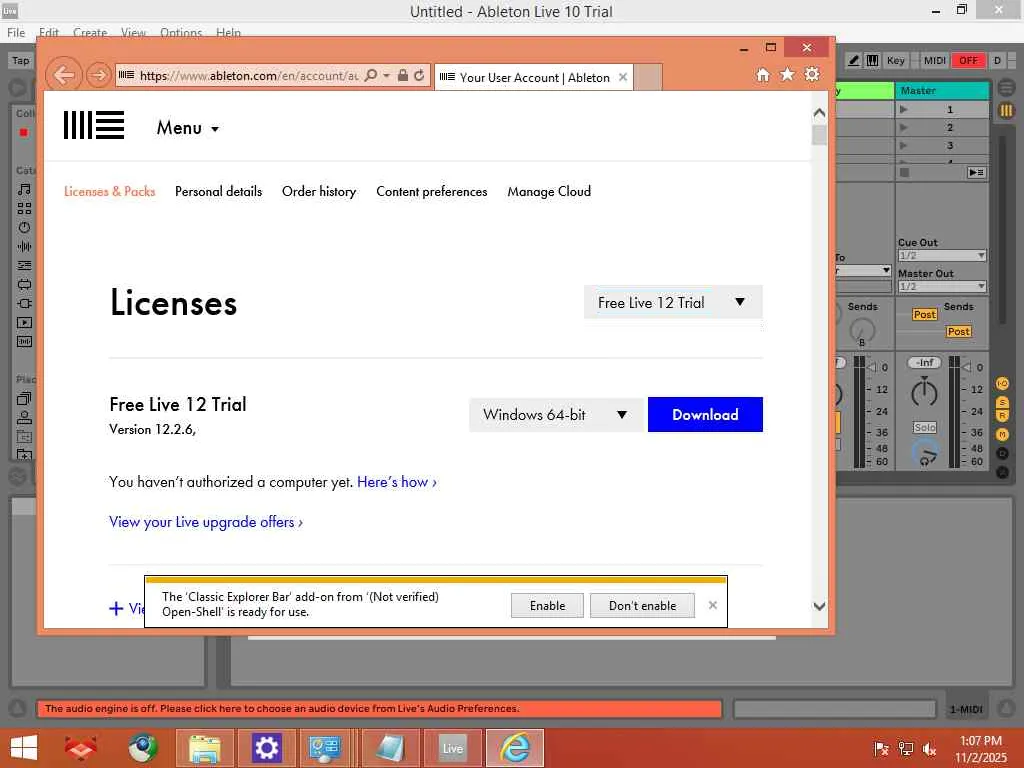Open the Cue Out dropdown

coord(942,255)
